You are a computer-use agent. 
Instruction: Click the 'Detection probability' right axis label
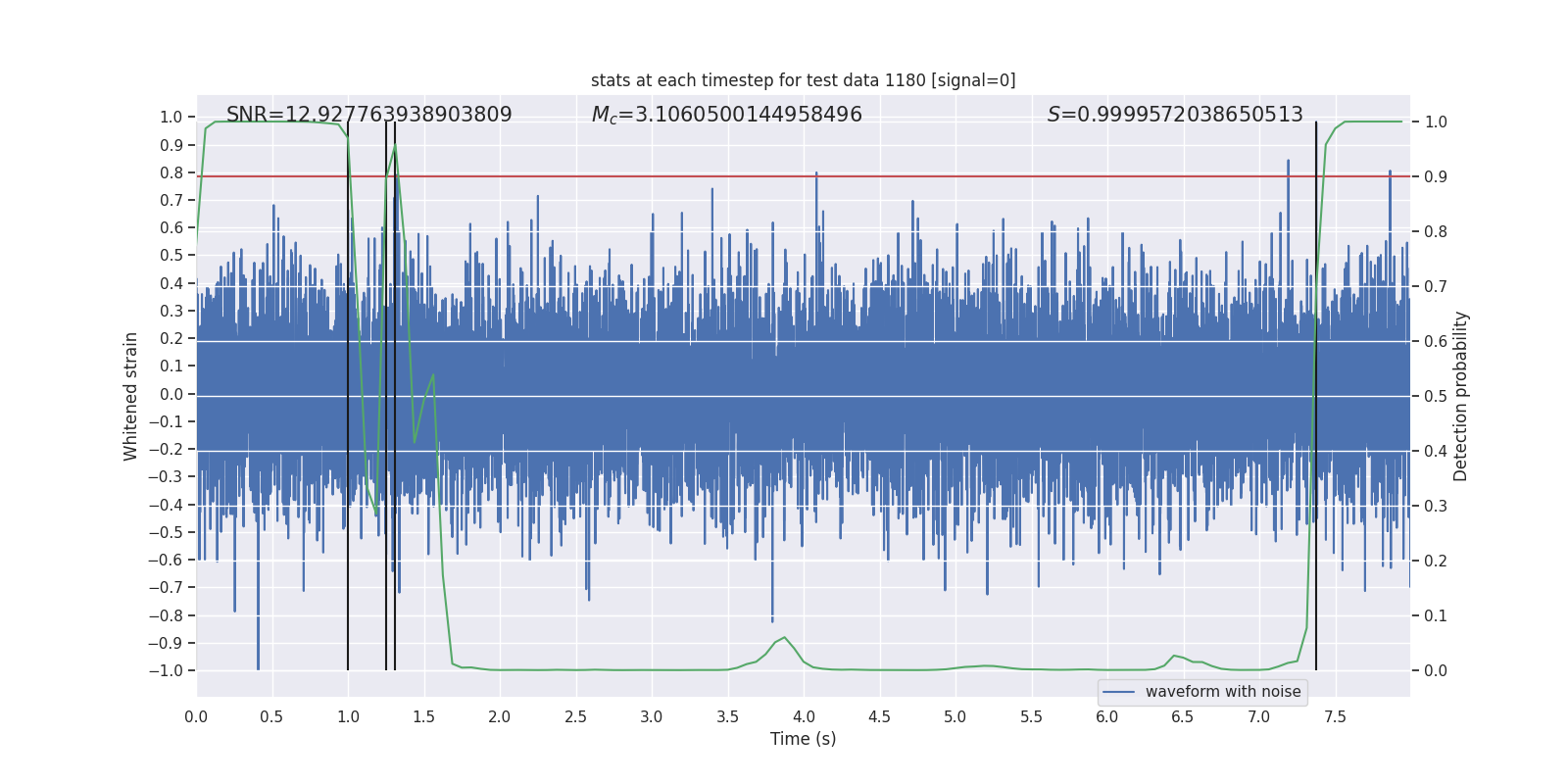pyautogui.click(x=1460, y=396)
